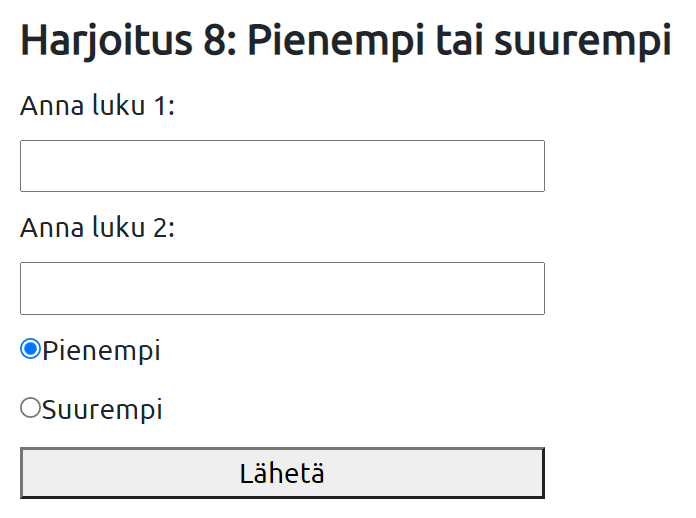Select the Pienempi radio button
This screenshot has height=518, width=696.
[x=30, y=349]
